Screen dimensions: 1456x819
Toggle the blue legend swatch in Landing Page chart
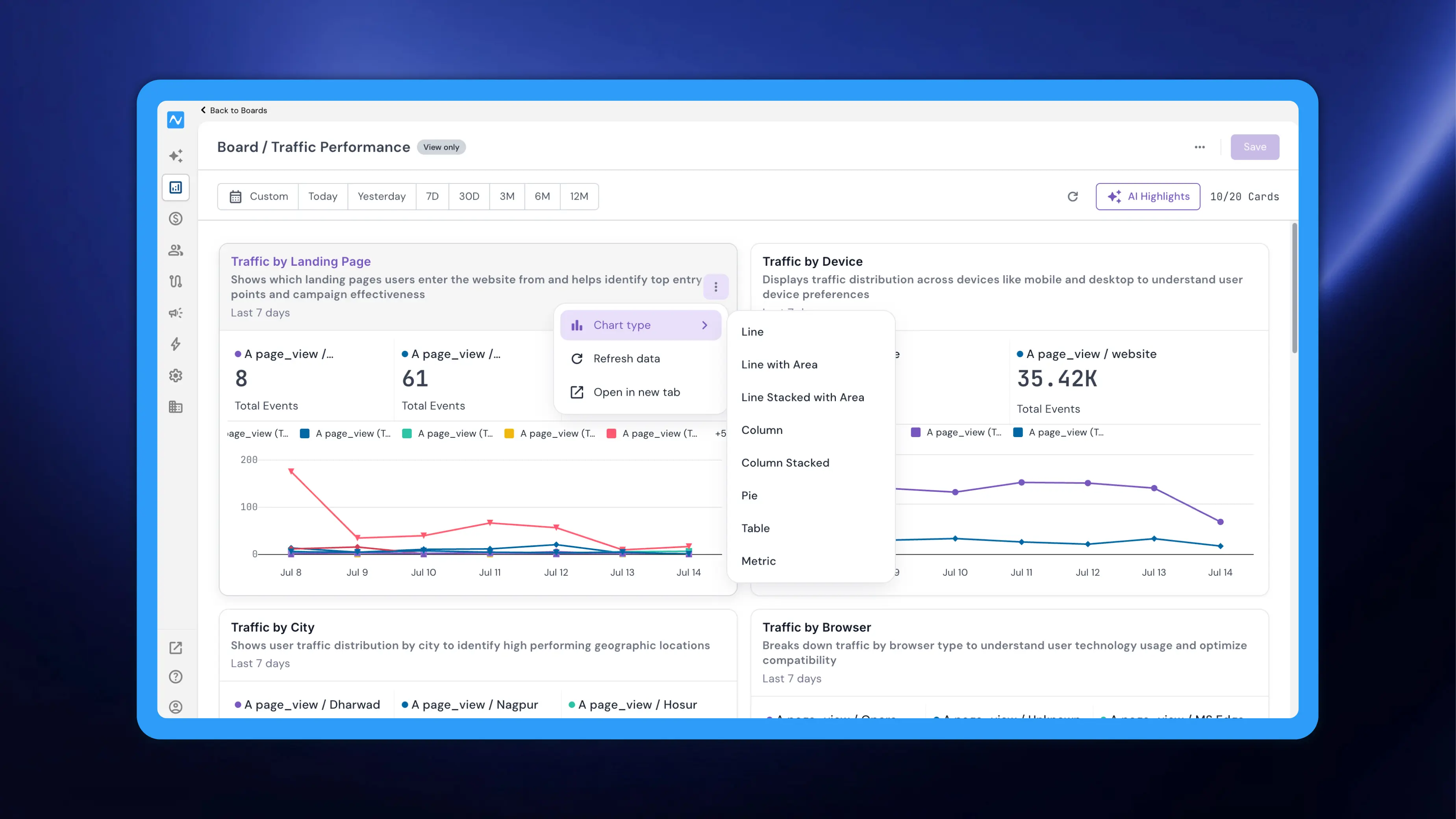305,434
